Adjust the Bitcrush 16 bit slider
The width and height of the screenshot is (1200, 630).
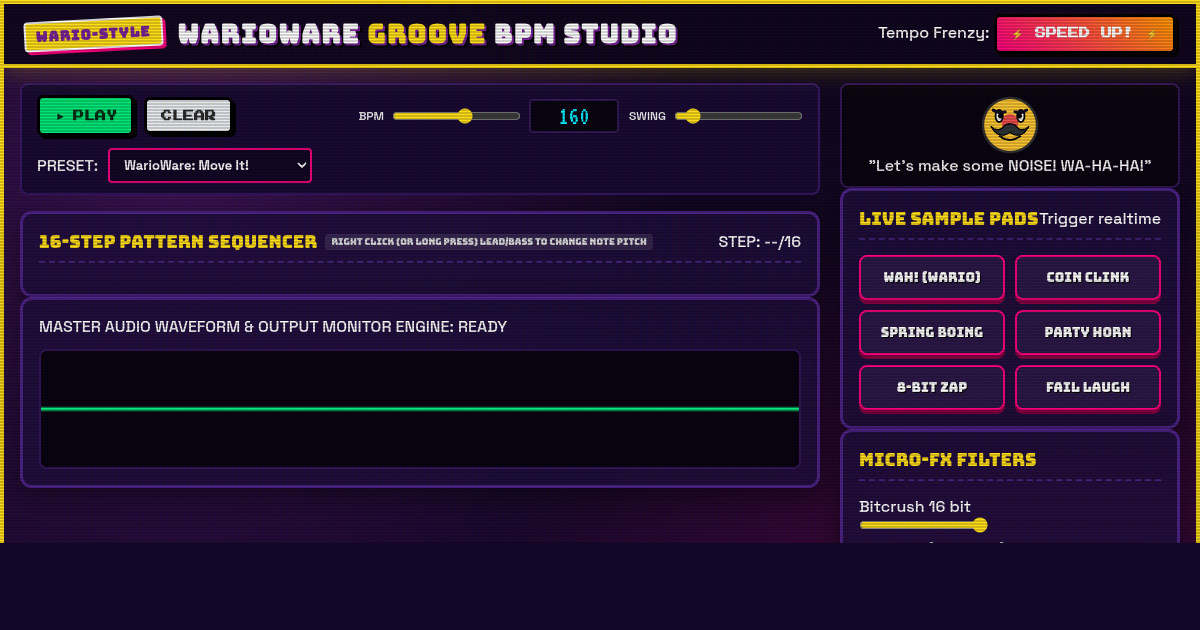click(x=923, y=525)
